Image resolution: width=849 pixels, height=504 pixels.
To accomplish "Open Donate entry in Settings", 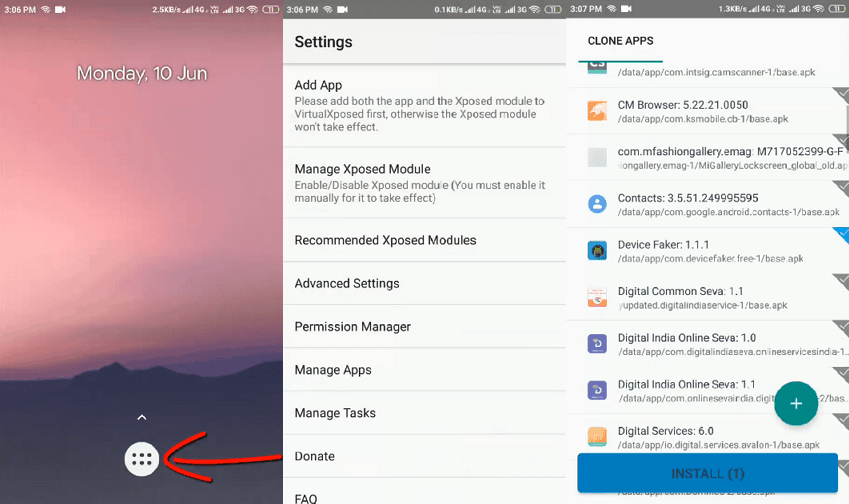I will point(424,456).
